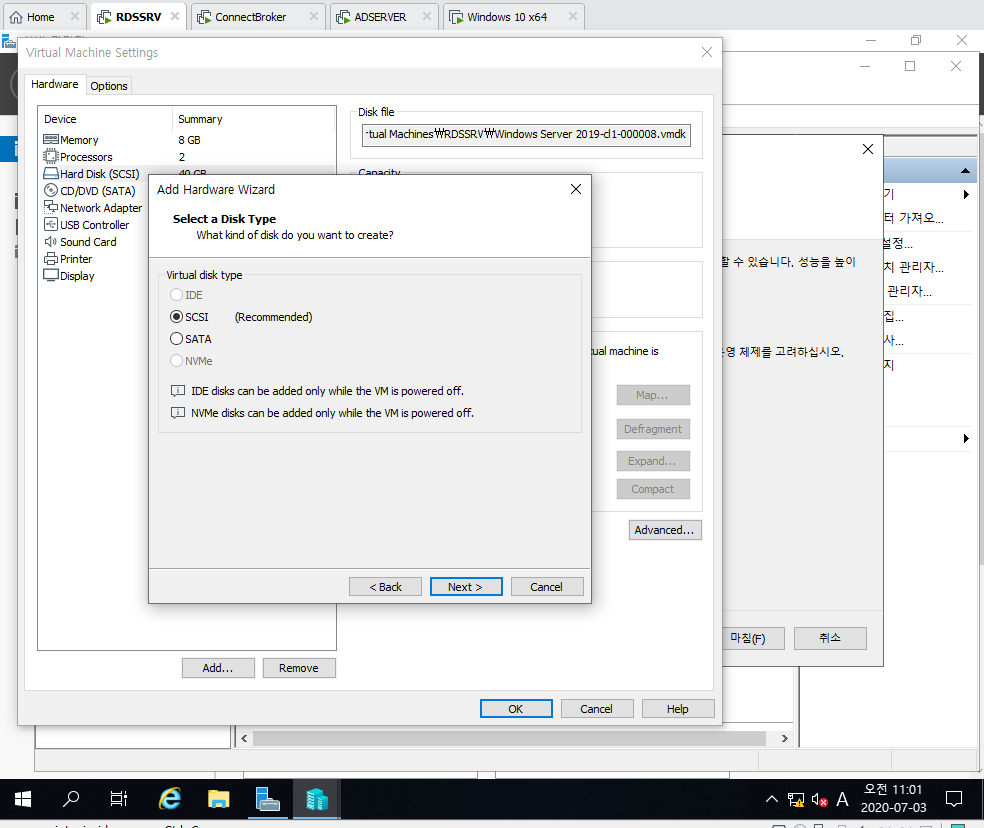Screen dimensions: 984x828
Task: Close the ConnectBroker tab
Action: 314,16
